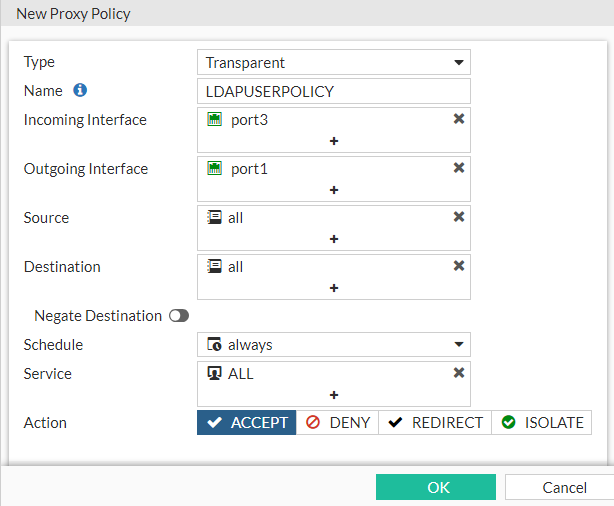Viewport: 614px width, 506px height.
Task: Add another Incoming Interface with plus
Action: pos(334,141)
